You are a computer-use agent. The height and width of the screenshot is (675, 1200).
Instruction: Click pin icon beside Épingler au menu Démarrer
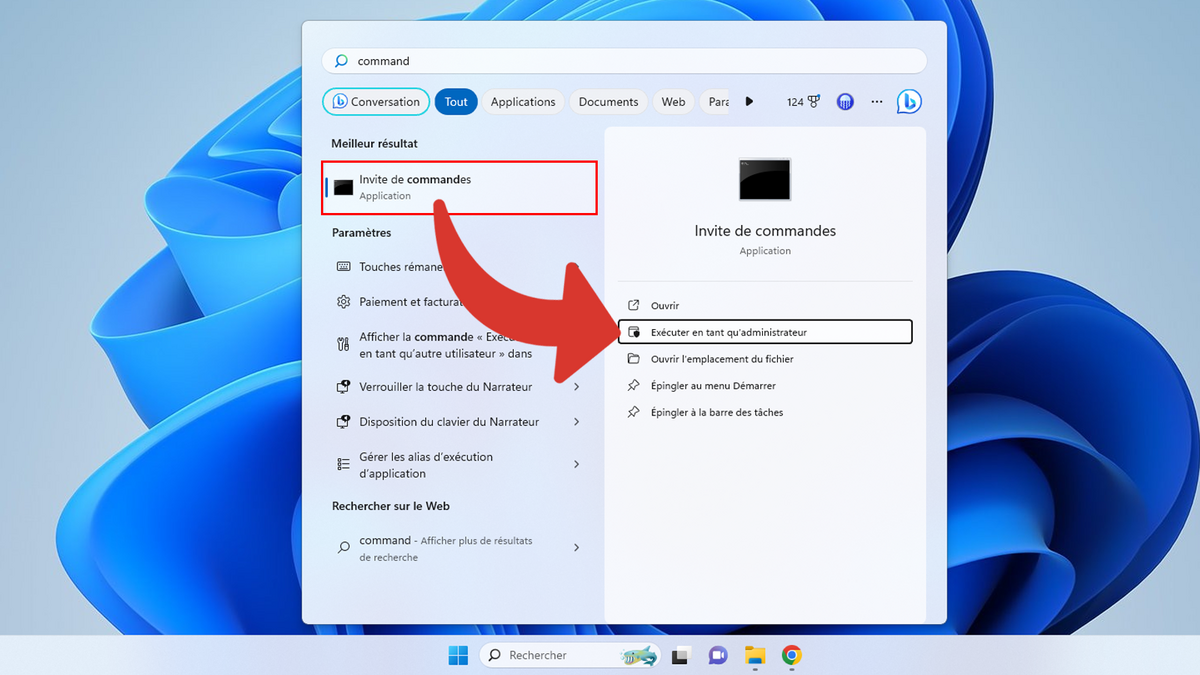(x=633, y=386)
